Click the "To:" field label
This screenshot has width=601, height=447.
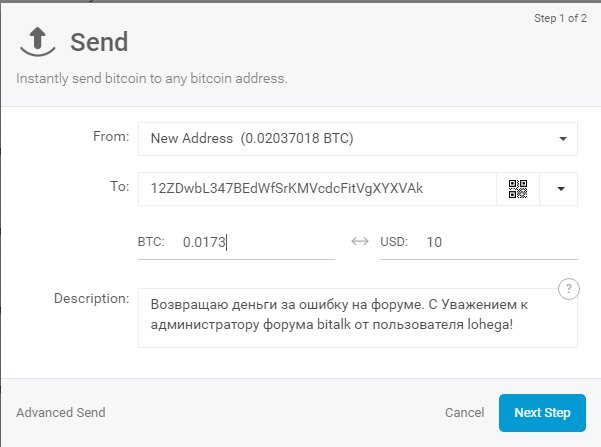pos(120,187)
